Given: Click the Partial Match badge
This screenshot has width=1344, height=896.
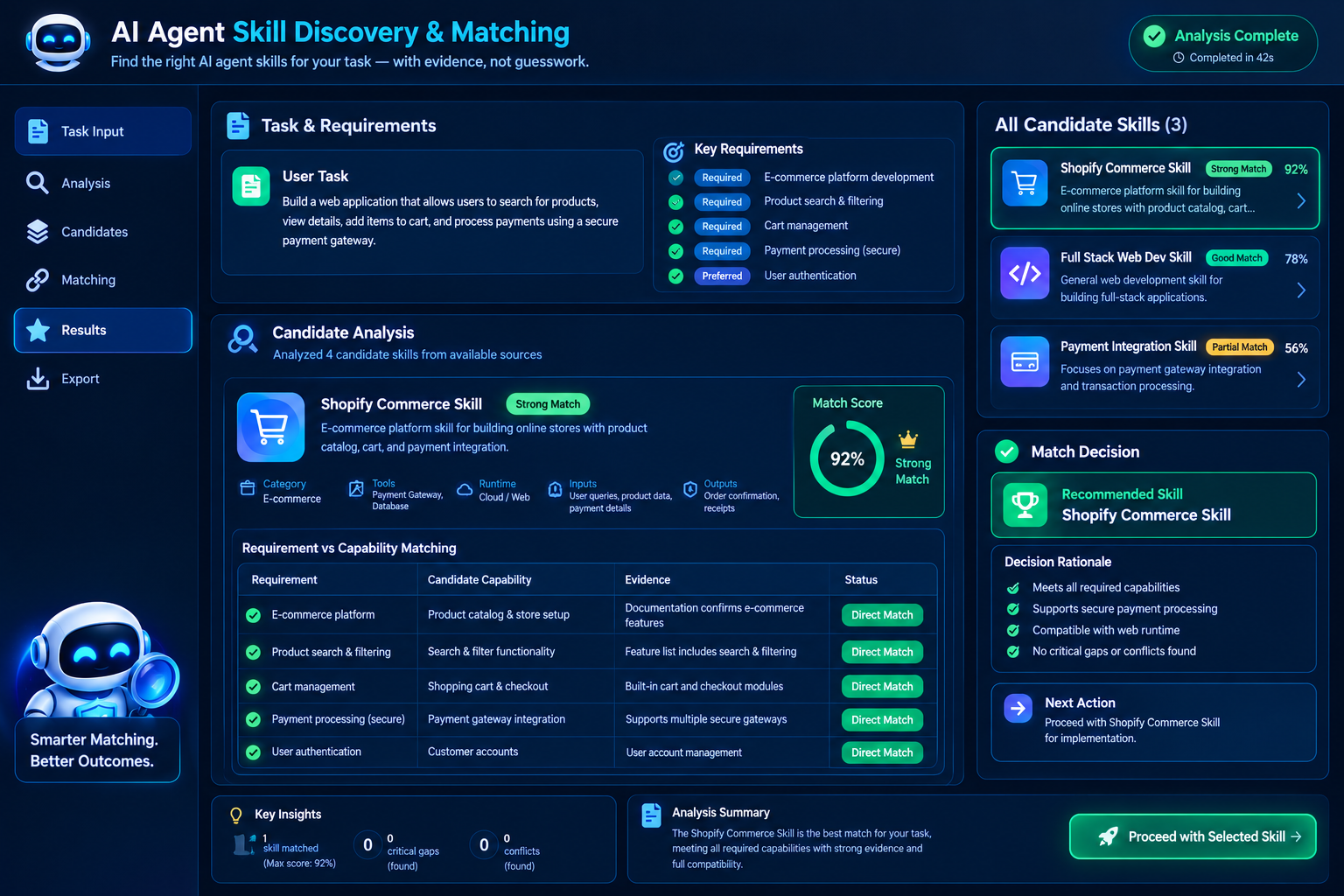Looking at the screenshot, I should 1239,347.
